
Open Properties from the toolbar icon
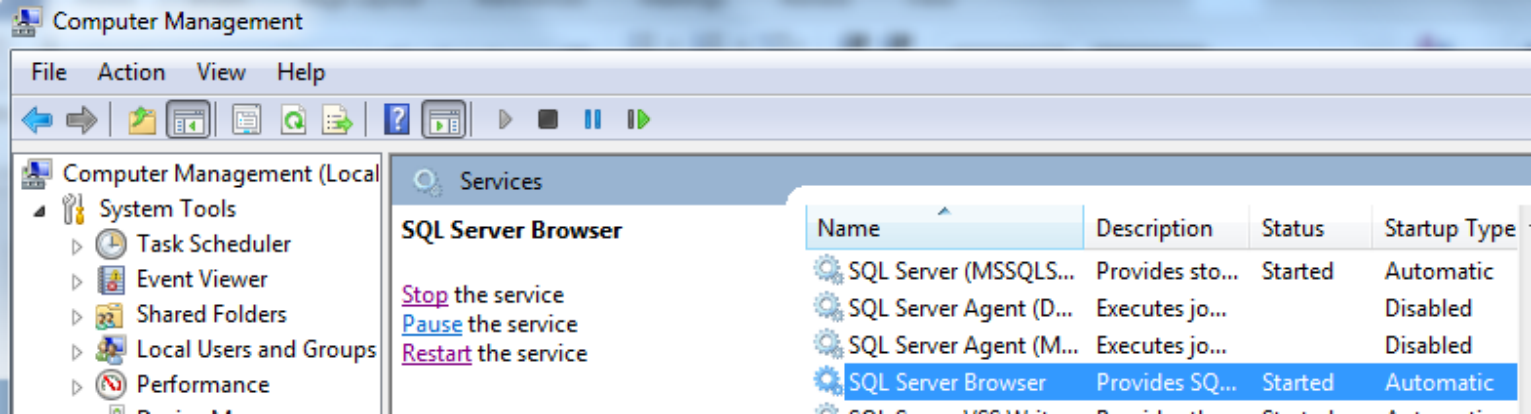point(246,121)
